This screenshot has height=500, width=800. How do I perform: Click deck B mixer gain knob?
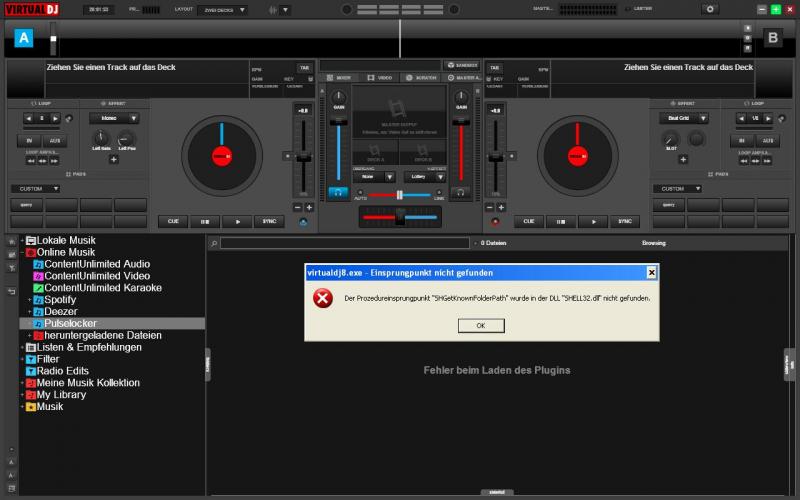point(461,97)
